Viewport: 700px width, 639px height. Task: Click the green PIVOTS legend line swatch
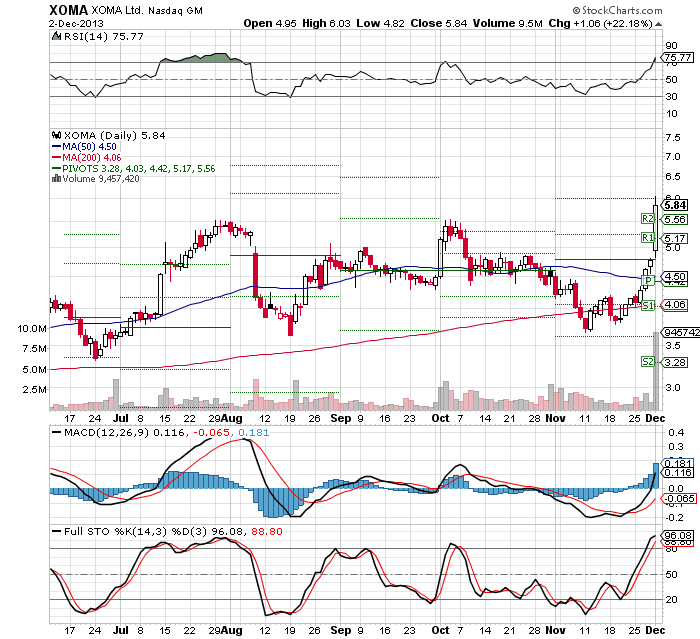pyautogui.click(x=56, y=168)
